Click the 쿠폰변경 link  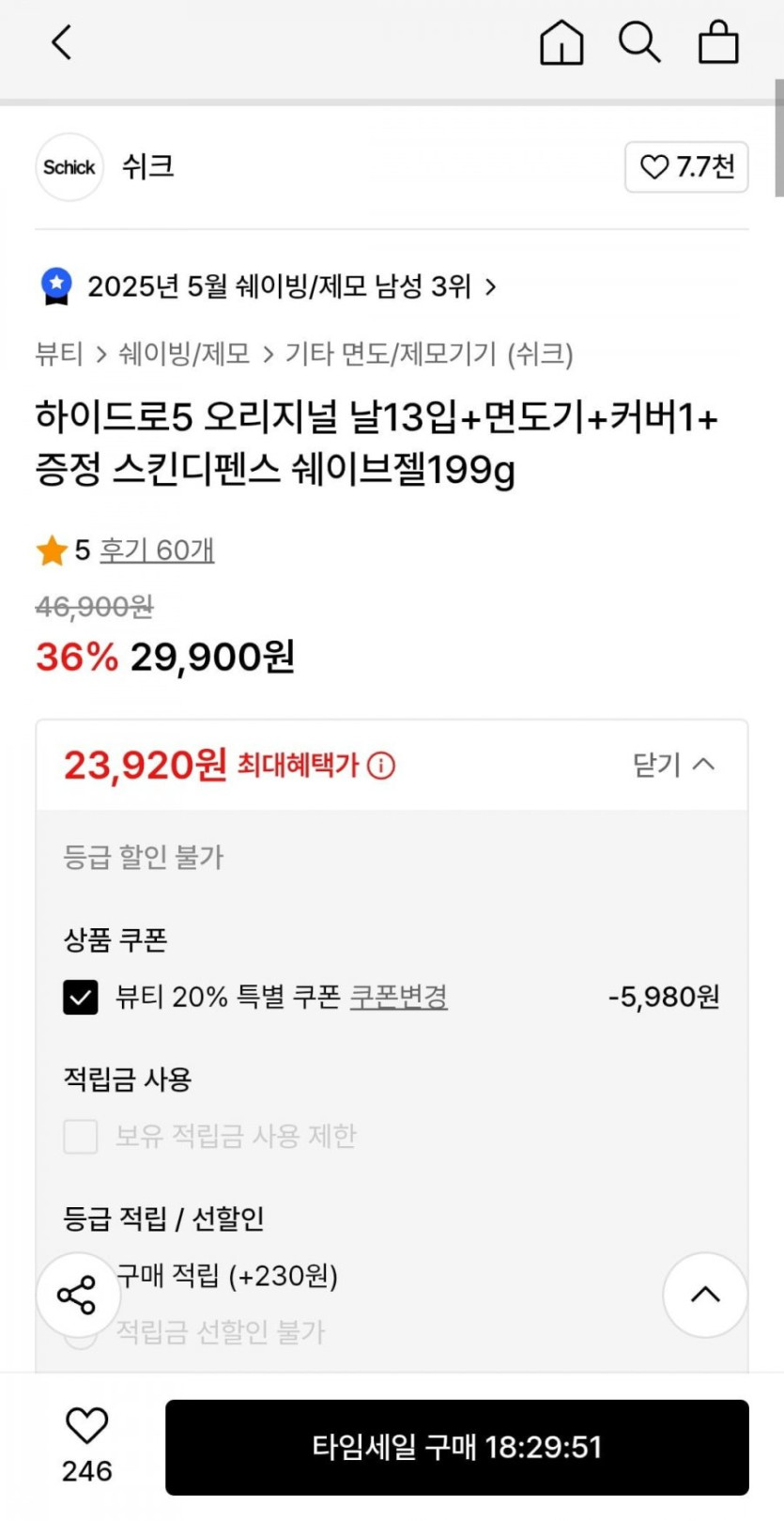pyautogui.click(x=398, y=997)
